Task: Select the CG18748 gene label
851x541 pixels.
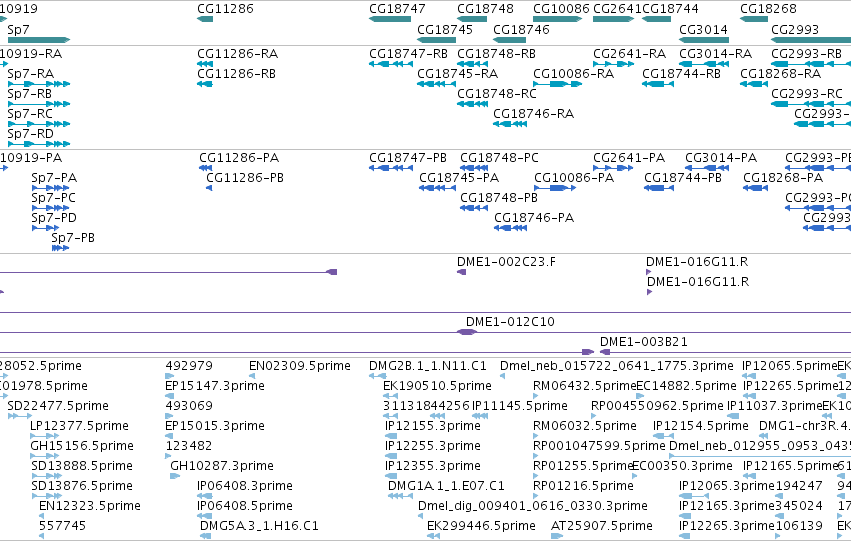Action: (485, 9)
